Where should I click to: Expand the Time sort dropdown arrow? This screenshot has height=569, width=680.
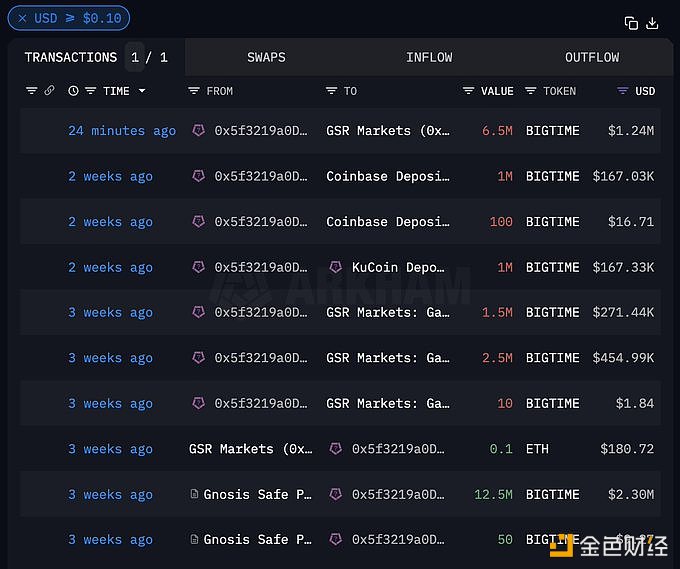coord(142,91)
